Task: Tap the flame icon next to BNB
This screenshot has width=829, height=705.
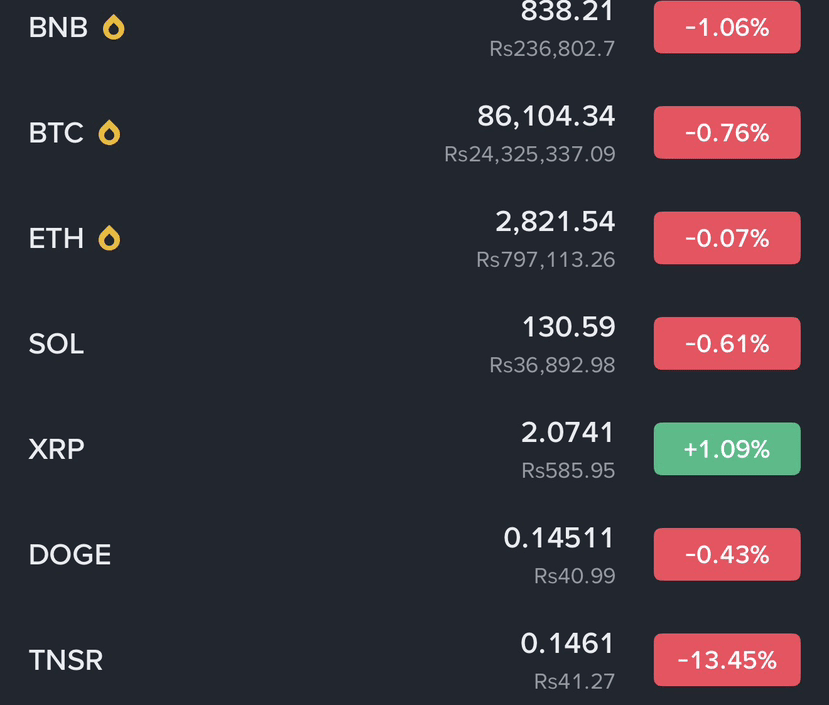Action: coord(114,27)
